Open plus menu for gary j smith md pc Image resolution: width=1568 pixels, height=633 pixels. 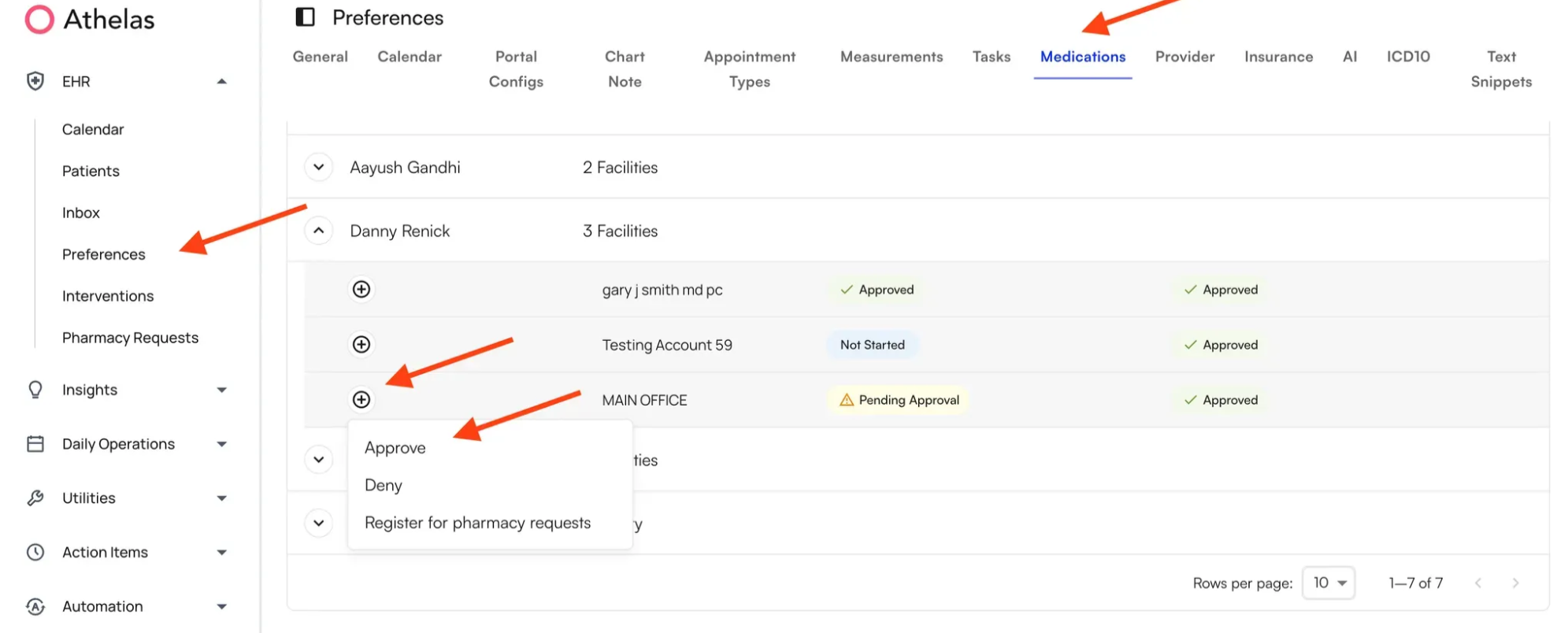pyautogui.click(x=361, y=289)
